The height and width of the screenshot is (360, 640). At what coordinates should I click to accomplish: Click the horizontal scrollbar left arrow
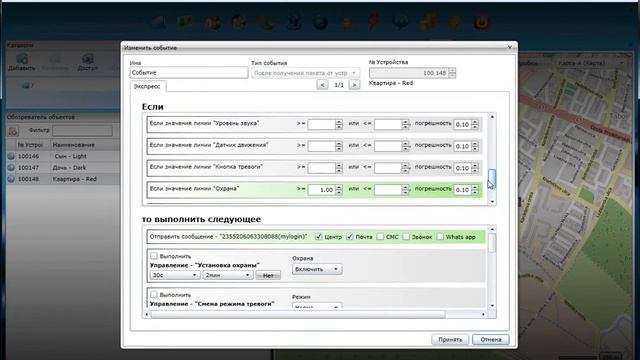[x=147, y=314]
